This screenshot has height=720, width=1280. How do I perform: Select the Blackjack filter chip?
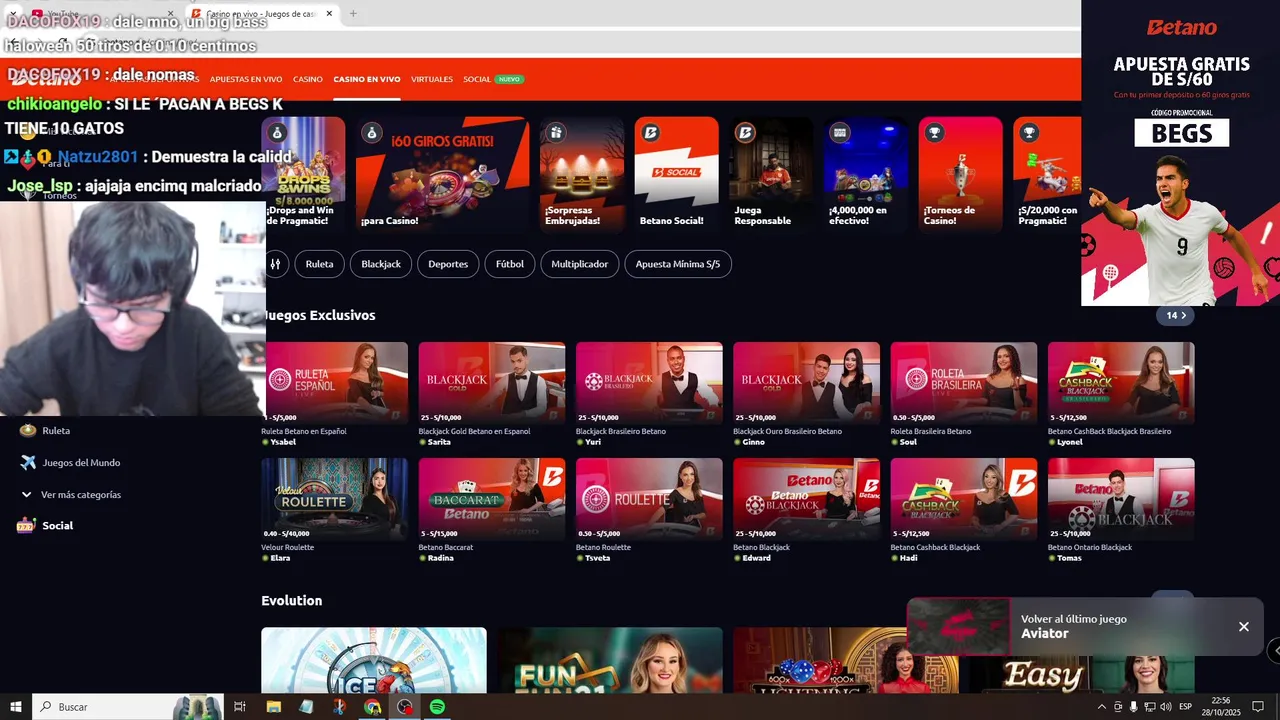click(x=381, y=264)
